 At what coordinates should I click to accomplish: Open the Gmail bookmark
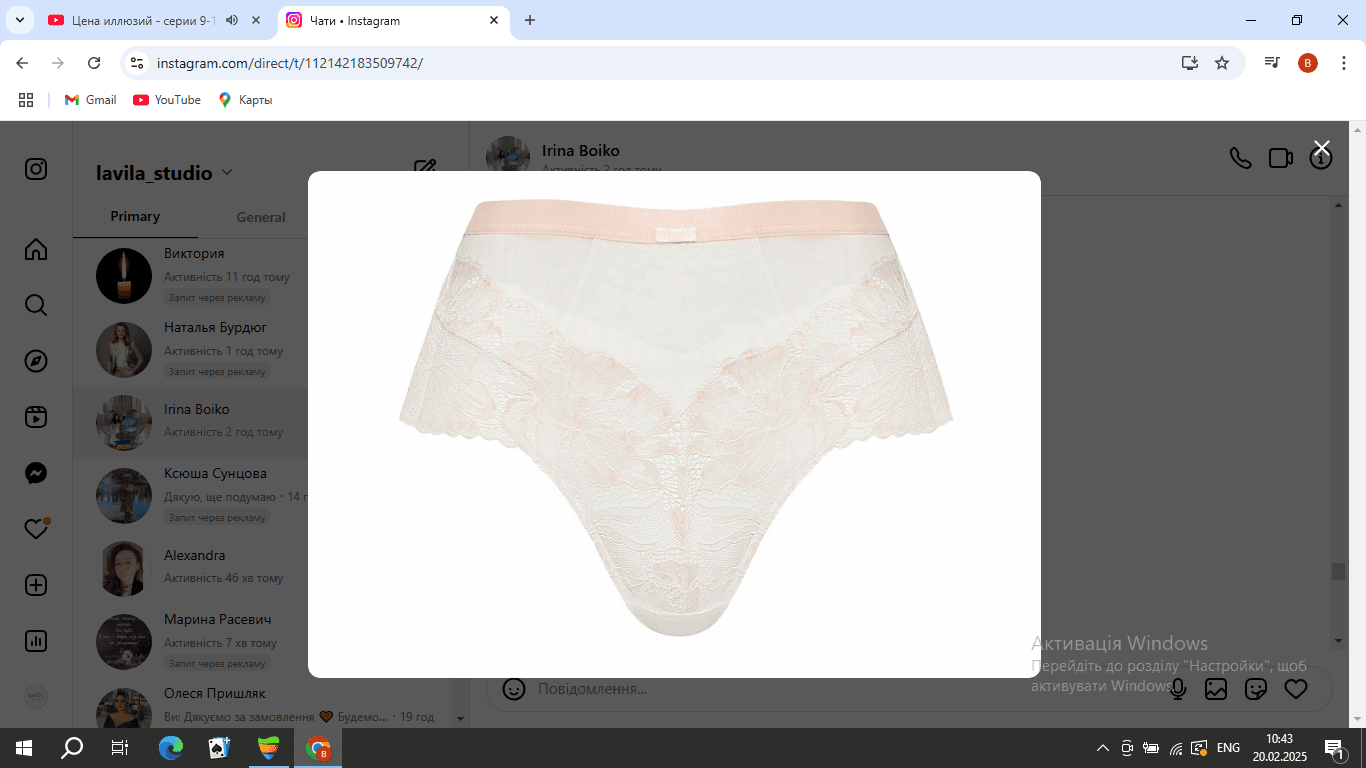pyautogui.click(x=91, y=100)
